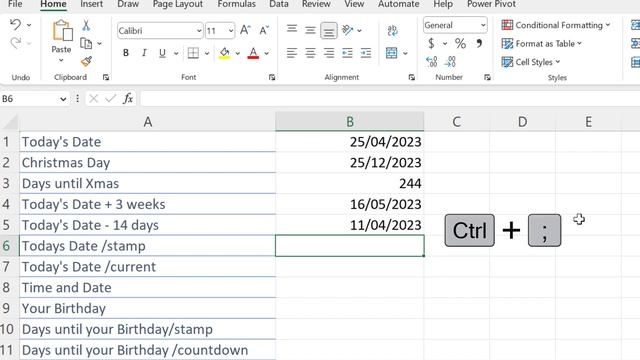640x360 pixels.
Task: Open the Insert Function fx dialog
Action: click(128, 98)
